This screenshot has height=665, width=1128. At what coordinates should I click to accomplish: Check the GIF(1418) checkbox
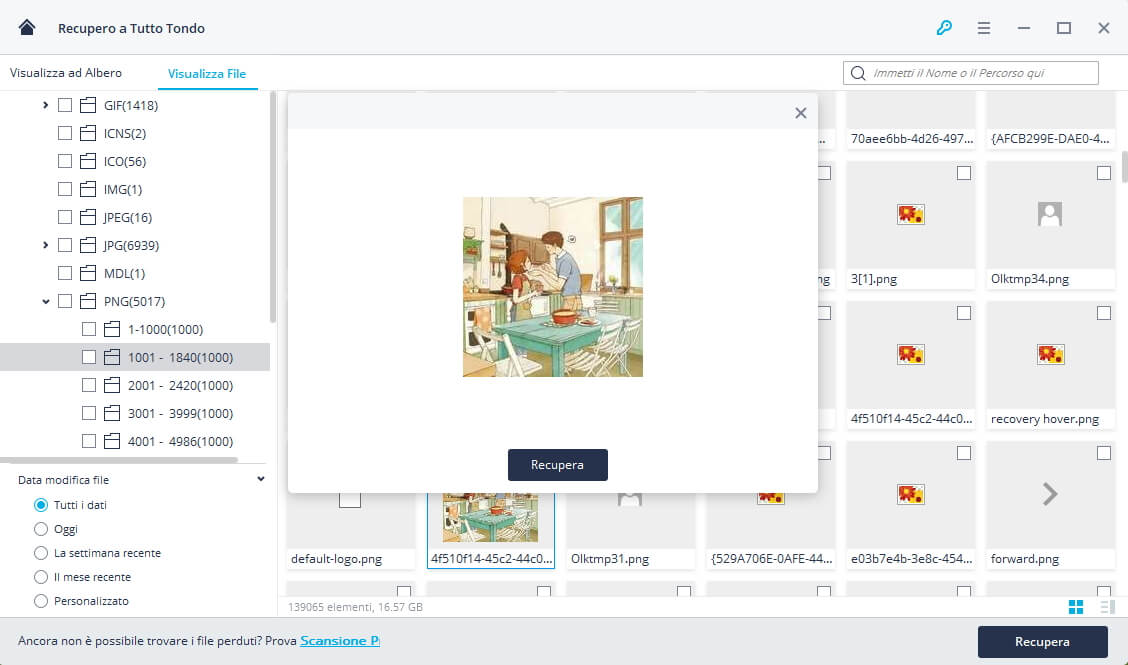pos(65,105)
